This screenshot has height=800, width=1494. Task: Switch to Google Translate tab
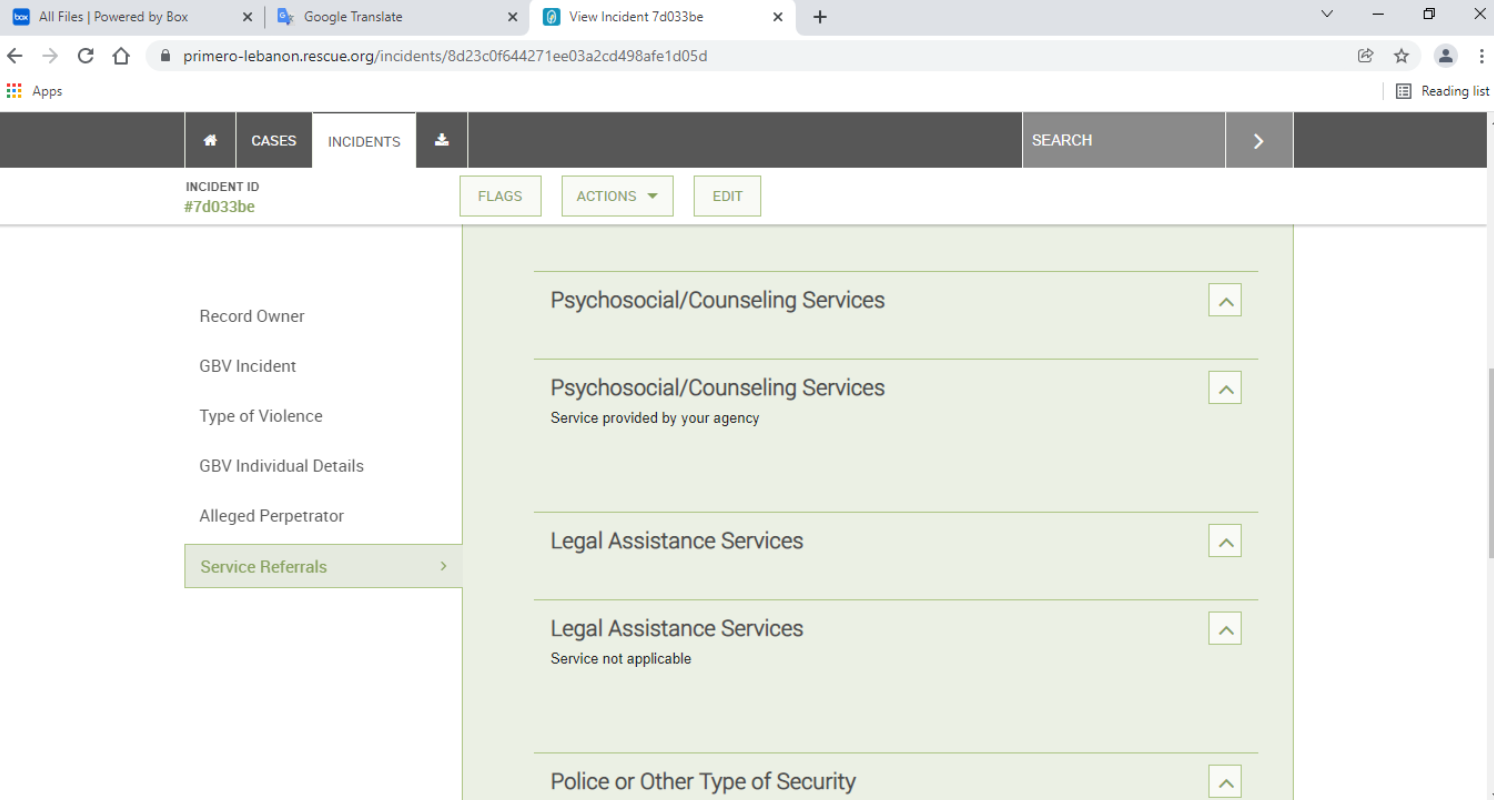[398, 17]
